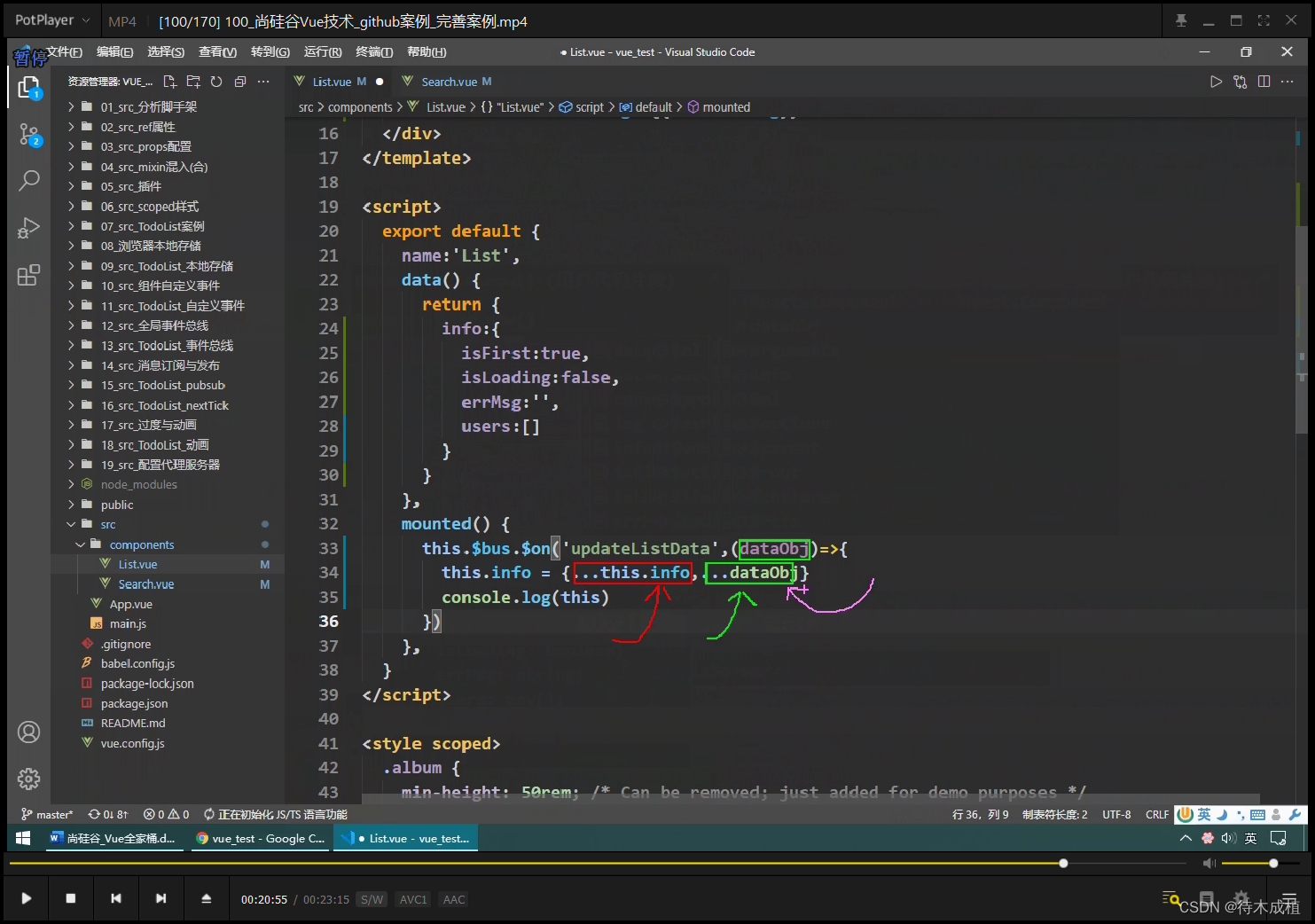Click the New Folder icon in explorer header
The height and width of the screenshot is (924, 1315).
pyautogui.click(x=193, y=82)
